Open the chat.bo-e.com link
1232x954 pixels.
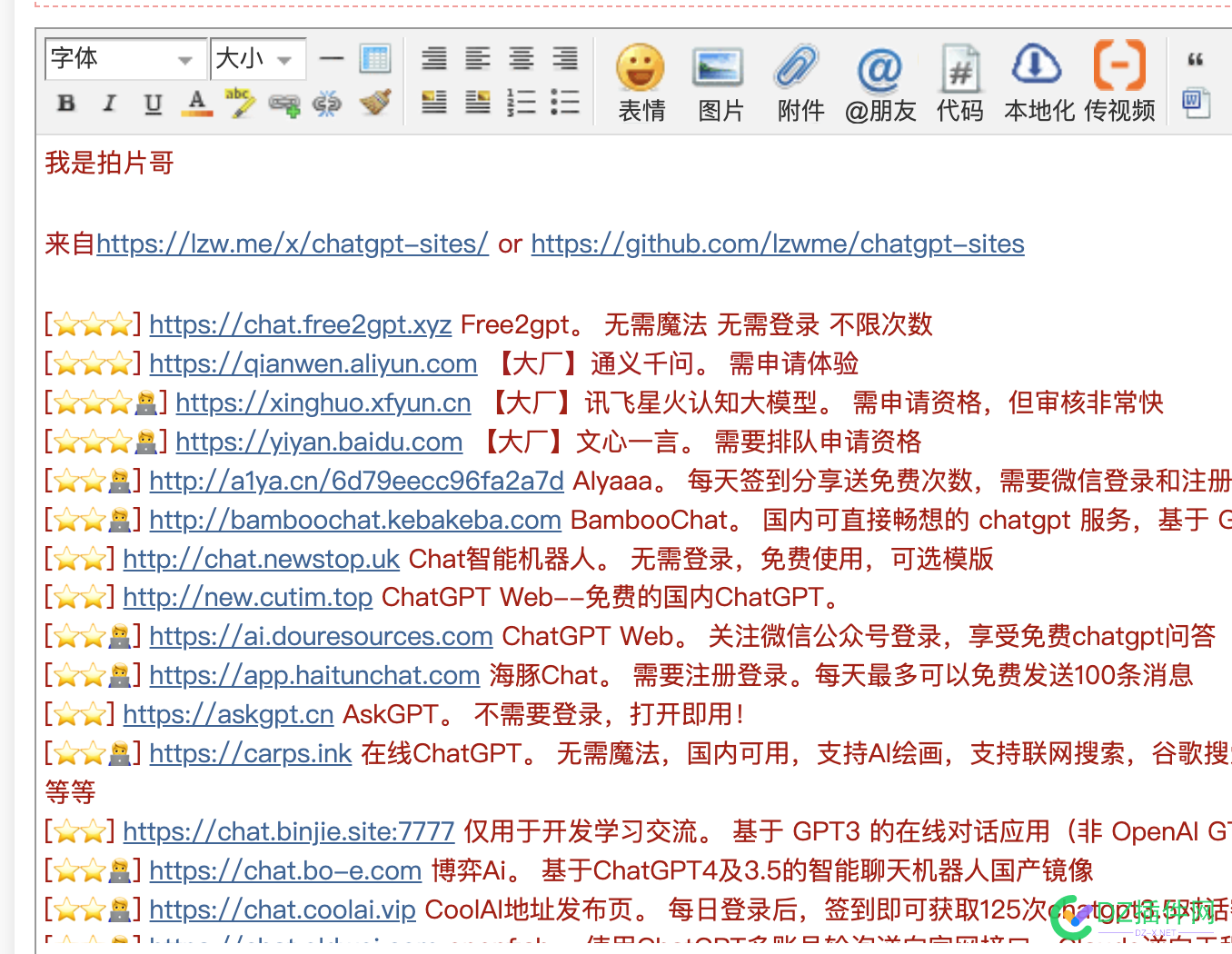pyautogui.click(x=286, y=870)
